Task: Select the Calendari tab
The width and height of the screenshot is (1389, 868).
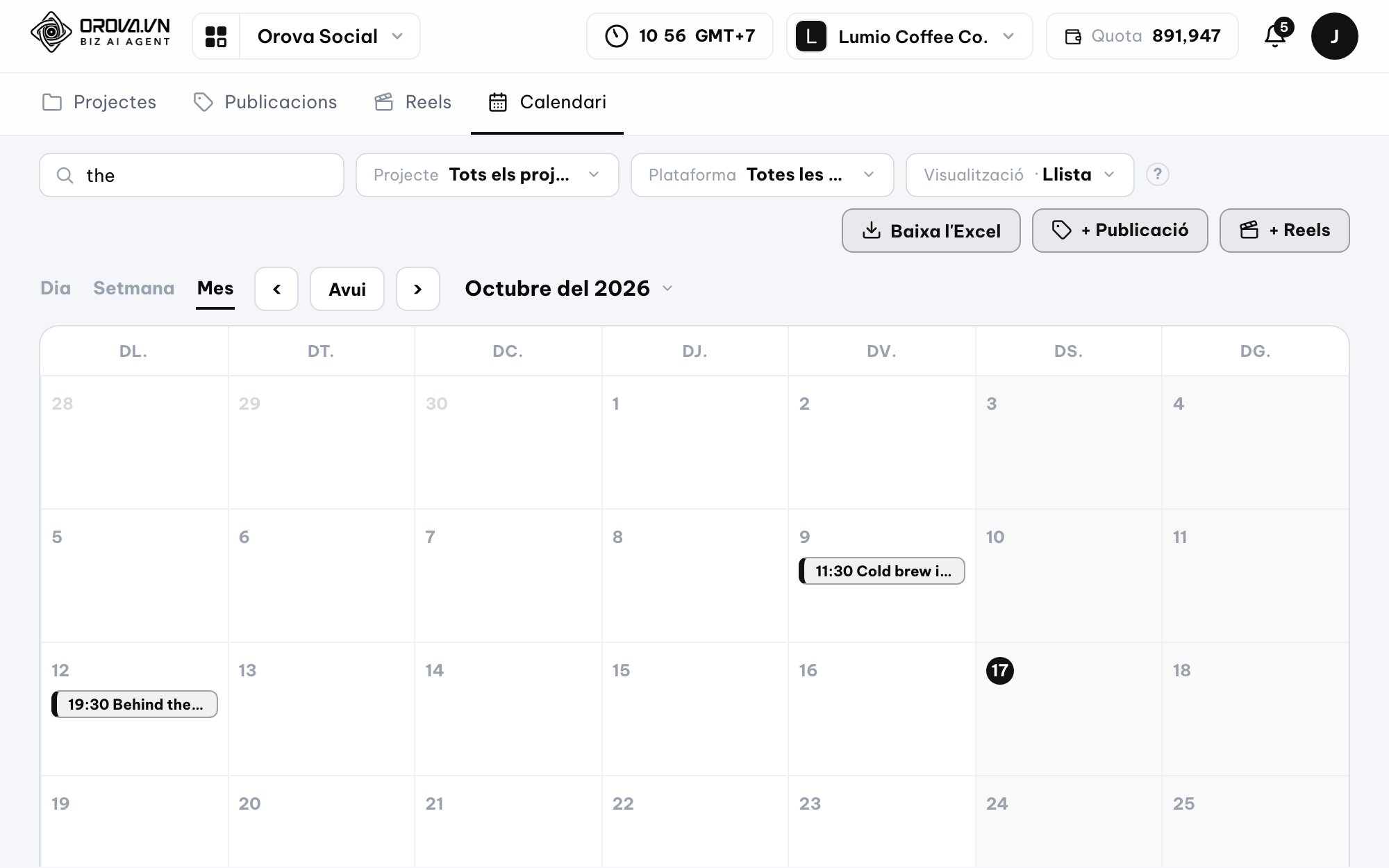Action: [547, 102]
